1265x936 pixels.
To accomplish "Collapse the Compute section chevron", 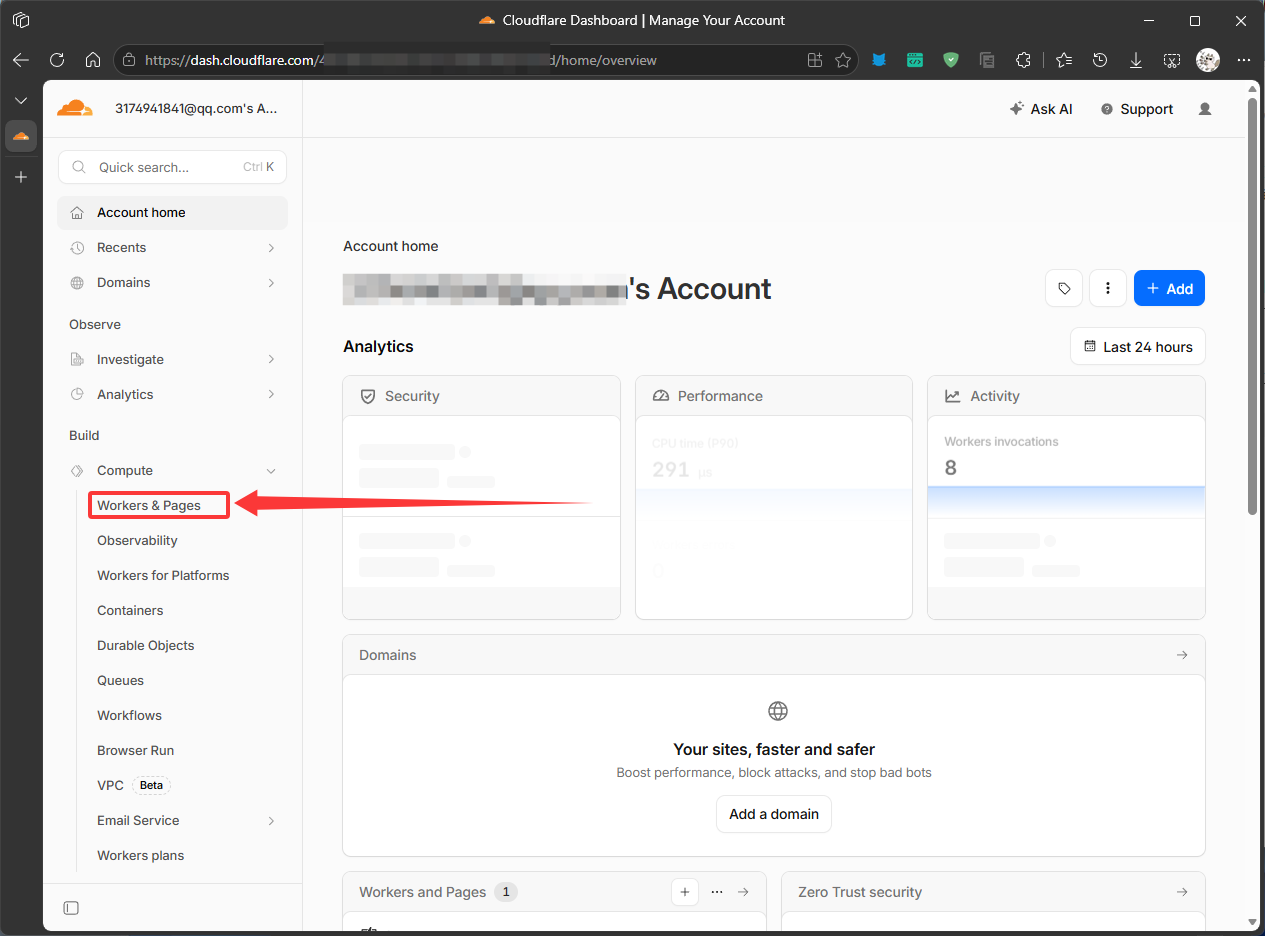I will [271, 471].
